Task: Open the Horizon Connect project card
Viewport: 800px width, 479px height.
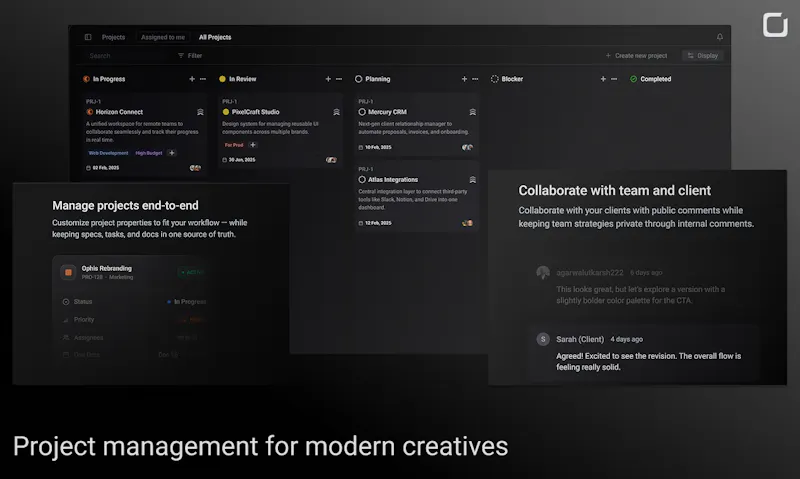Action: [x=144, y=135]
